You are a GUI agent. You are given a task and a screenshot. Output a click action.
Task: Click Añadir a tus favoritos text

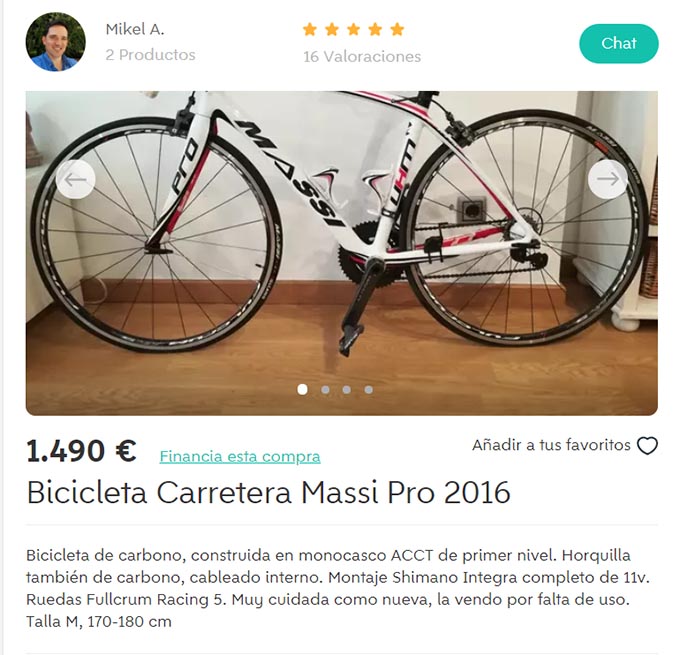pyautogui.click(x=551, y=445)
